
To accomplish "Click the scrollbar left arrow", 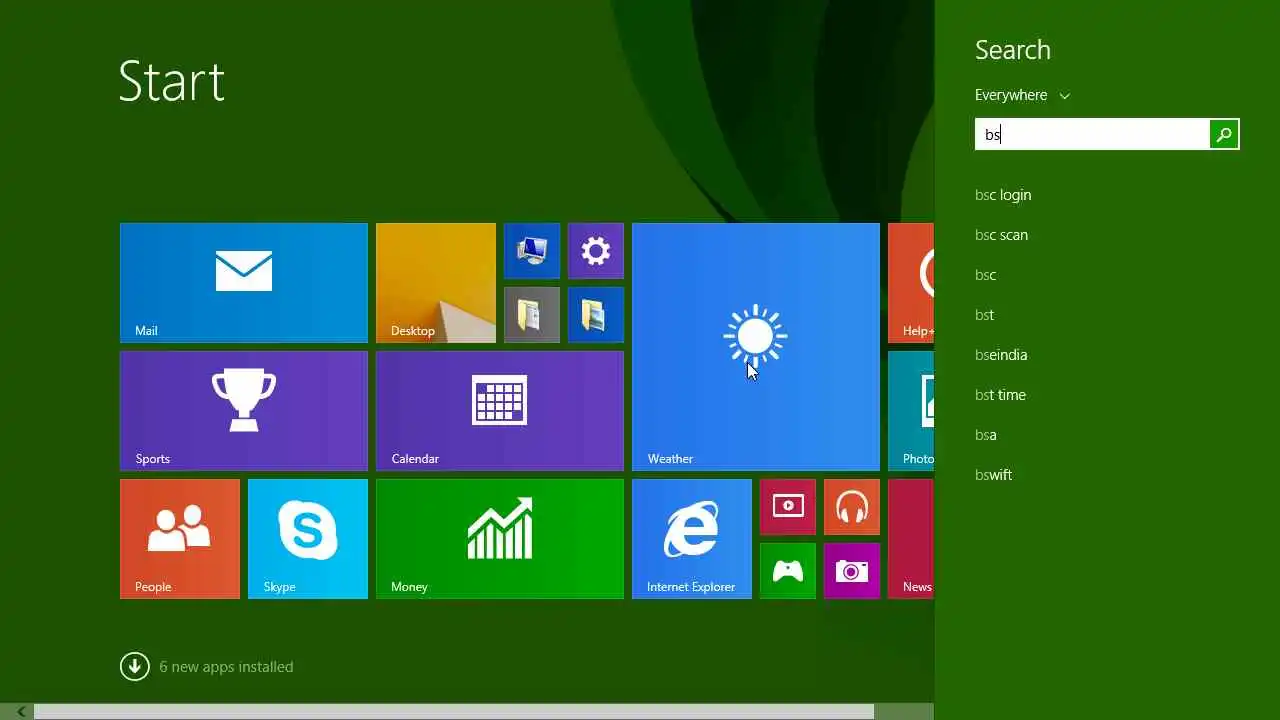I will [x=21, y=711].
